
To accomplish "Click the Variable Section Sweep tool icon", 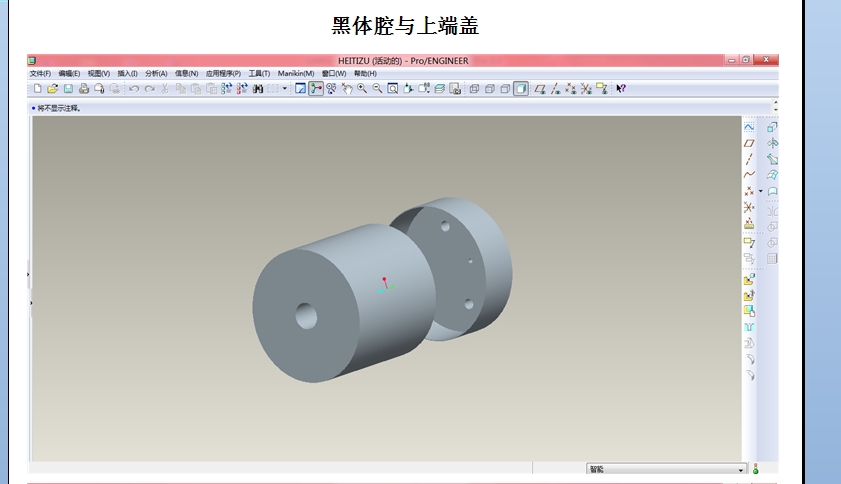I will pos(772,159).
